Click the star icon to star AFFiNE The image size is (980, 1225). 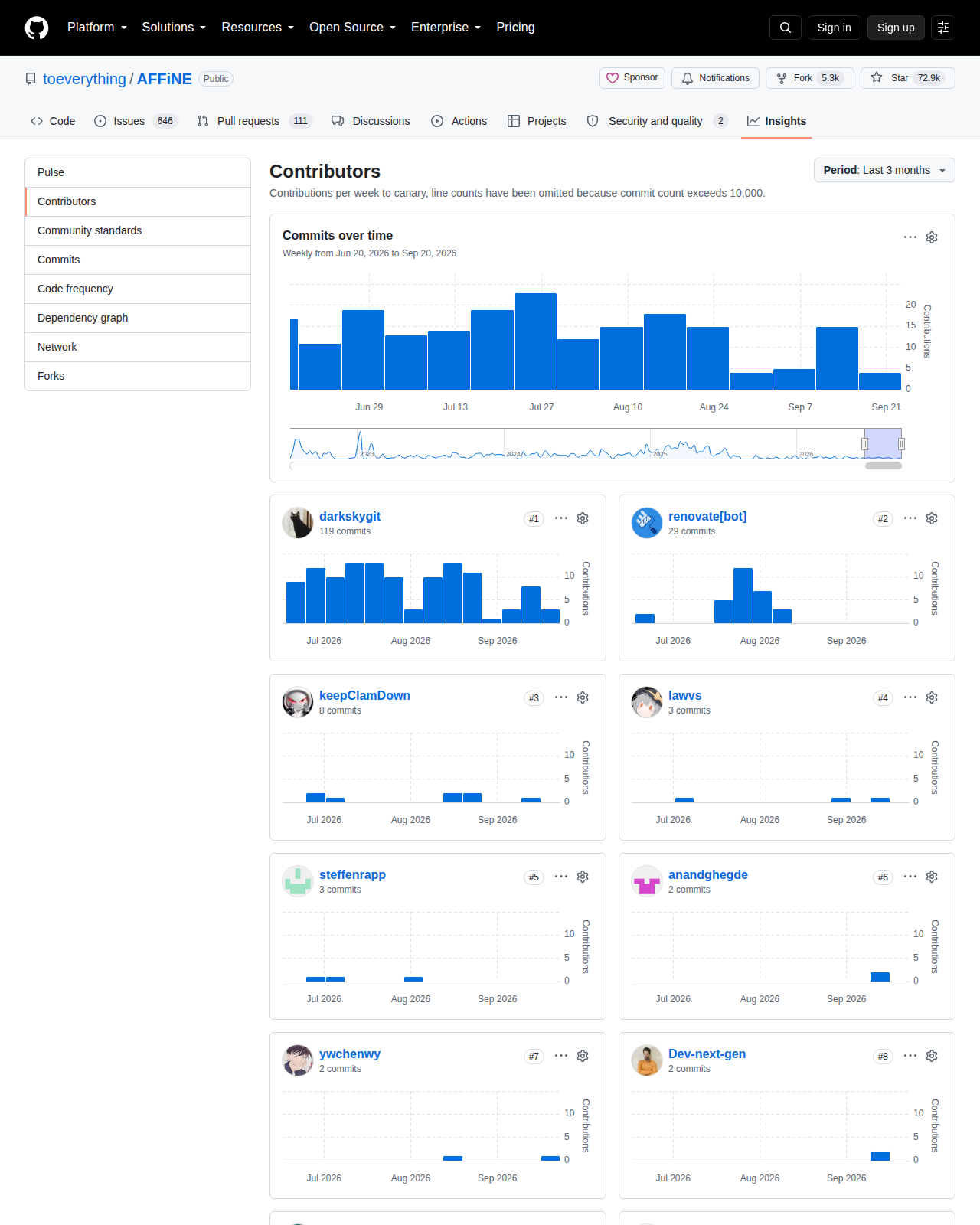coord(877,78)
